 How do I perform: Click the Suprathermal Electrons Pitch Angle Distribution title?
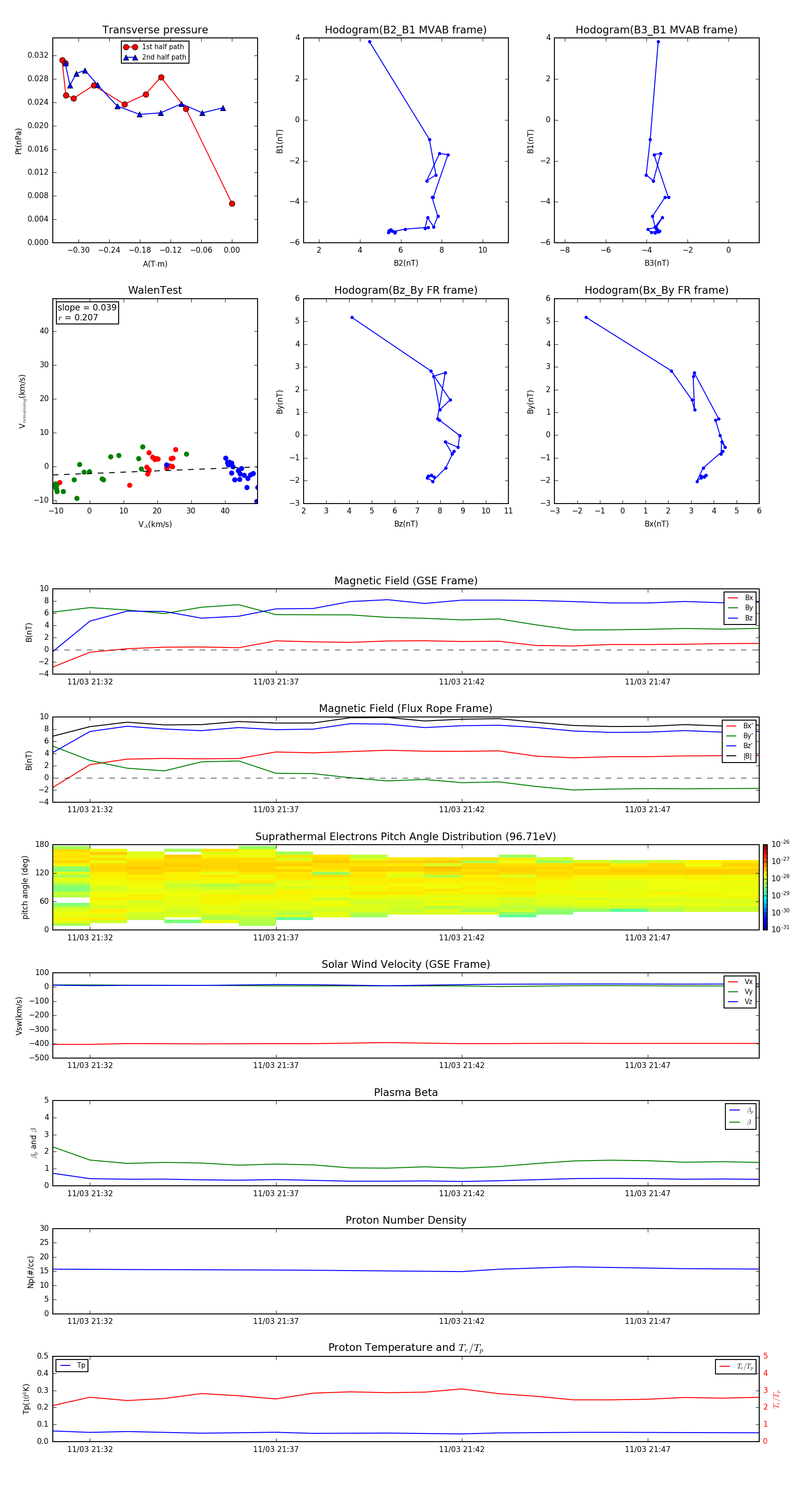(406, 837)
